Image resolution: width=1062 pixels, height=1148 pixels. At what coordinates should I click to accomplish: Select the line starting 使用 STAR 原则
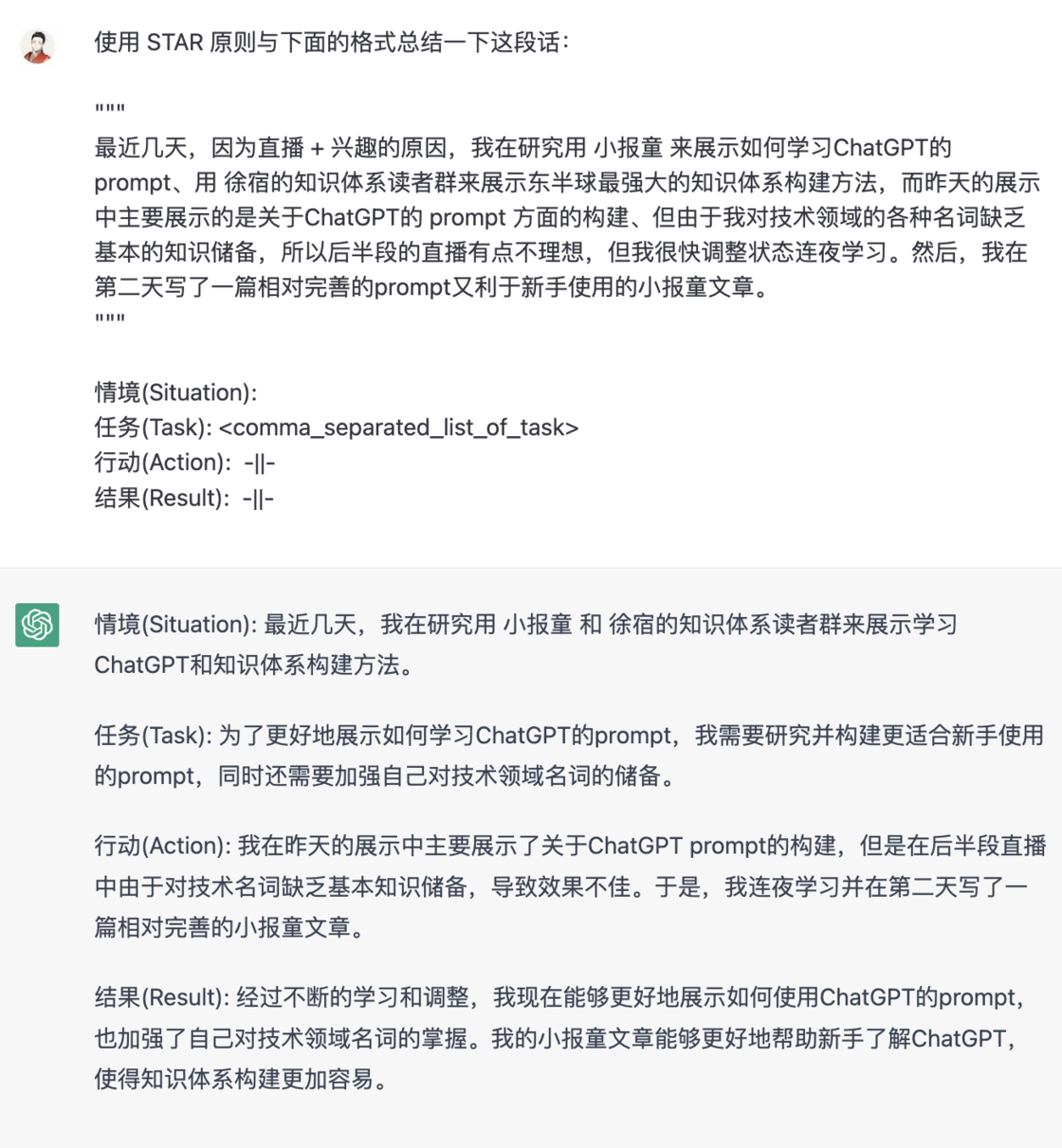[x=332, y=43]
